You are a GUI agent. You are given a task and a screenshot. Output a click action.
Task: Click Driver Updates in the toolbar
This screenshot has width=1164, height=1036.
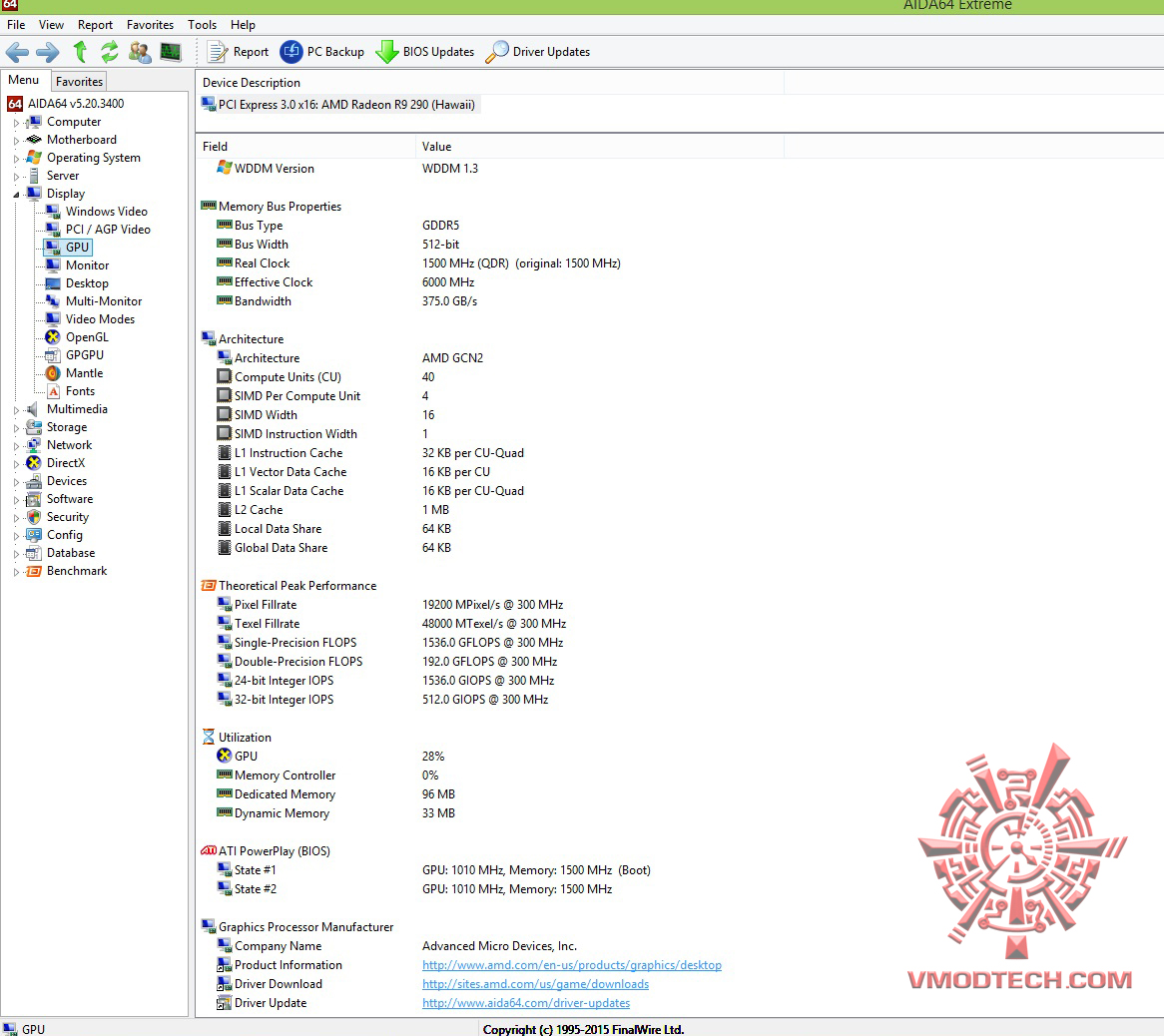point(538,52)
